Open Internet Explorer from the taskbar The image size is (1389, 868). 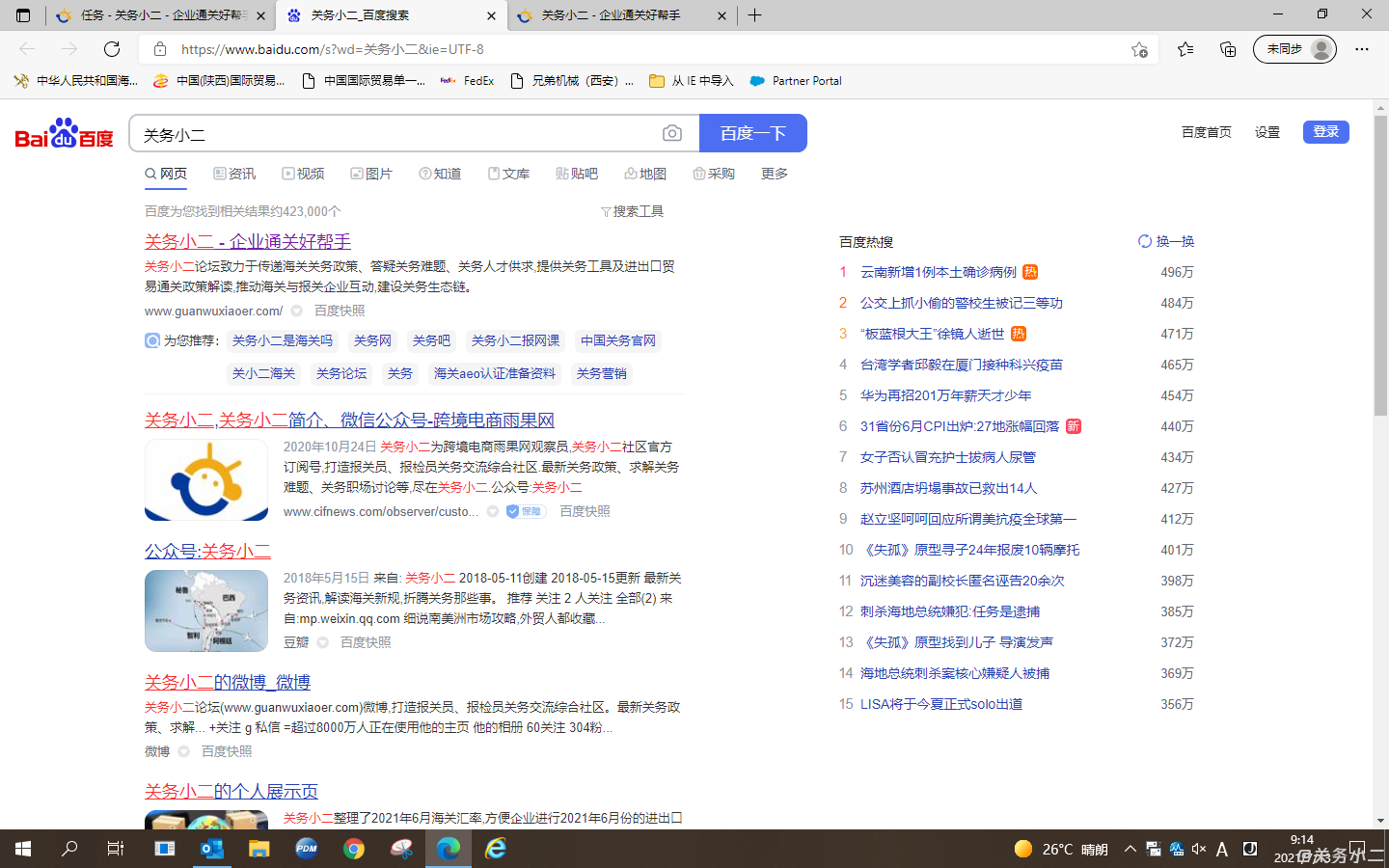click(496, 849)
